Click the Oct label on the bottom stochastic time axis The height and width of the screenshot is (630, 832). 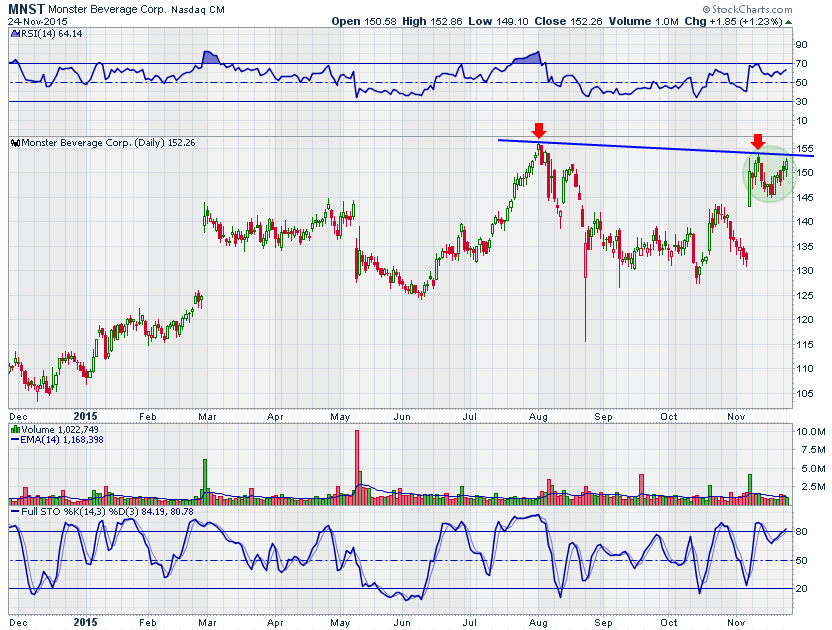tap(669, 623)
